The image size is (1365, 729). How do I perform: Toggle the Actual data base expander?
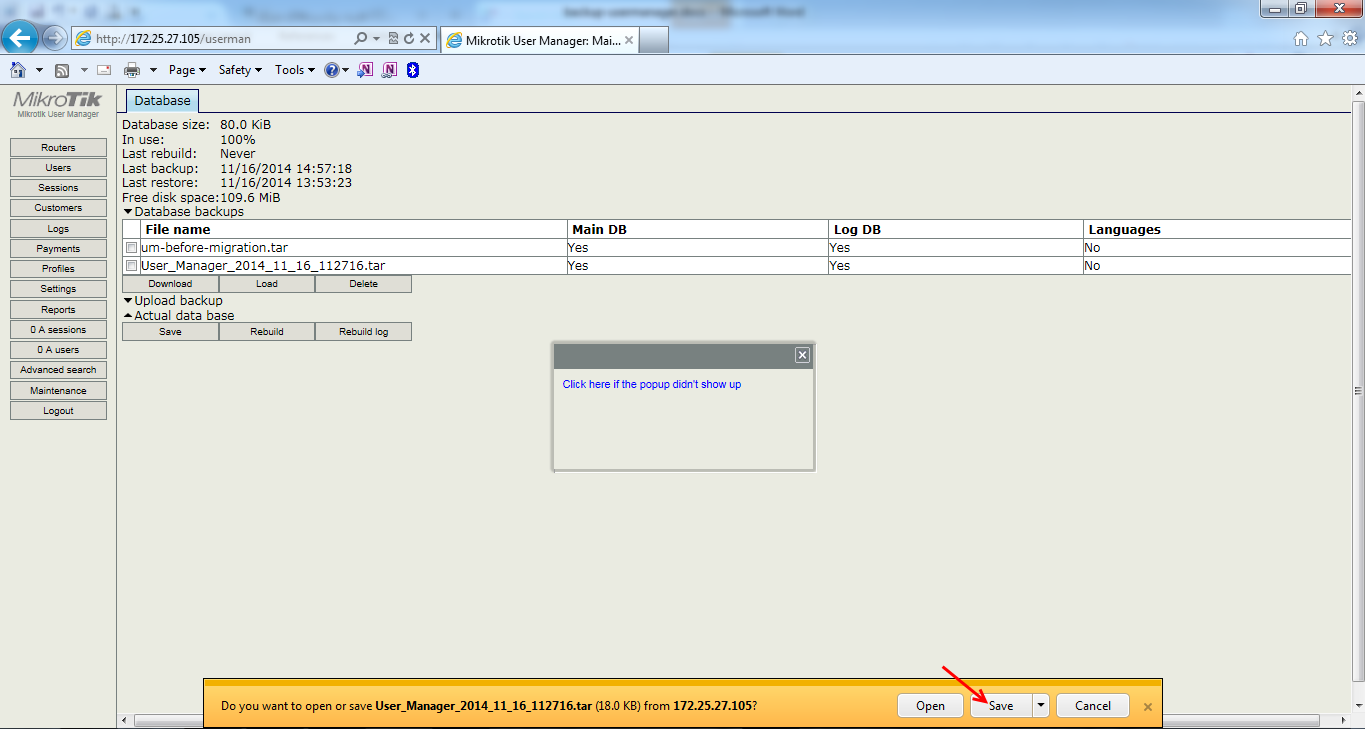pos(128,316)
